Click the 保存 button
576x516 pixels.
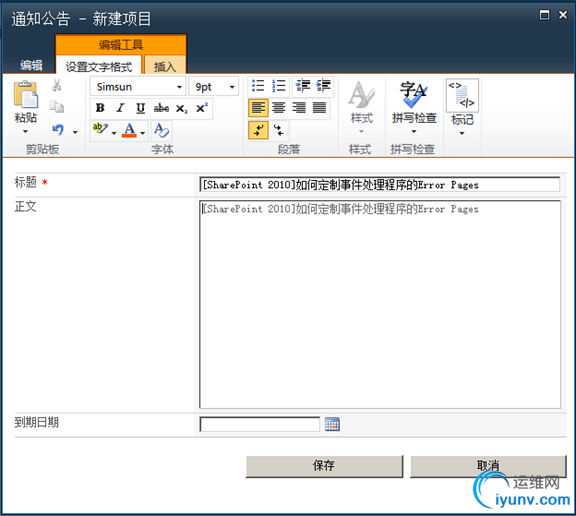[324, 466]
